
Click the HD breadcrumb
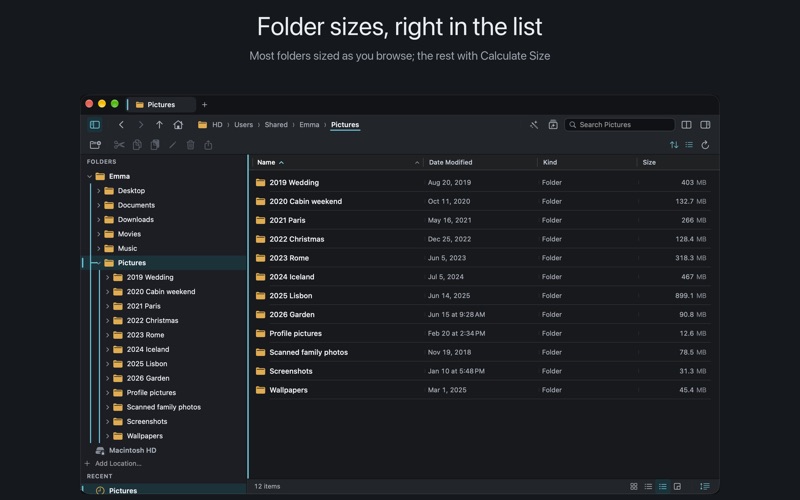click(x=217, y=124)
